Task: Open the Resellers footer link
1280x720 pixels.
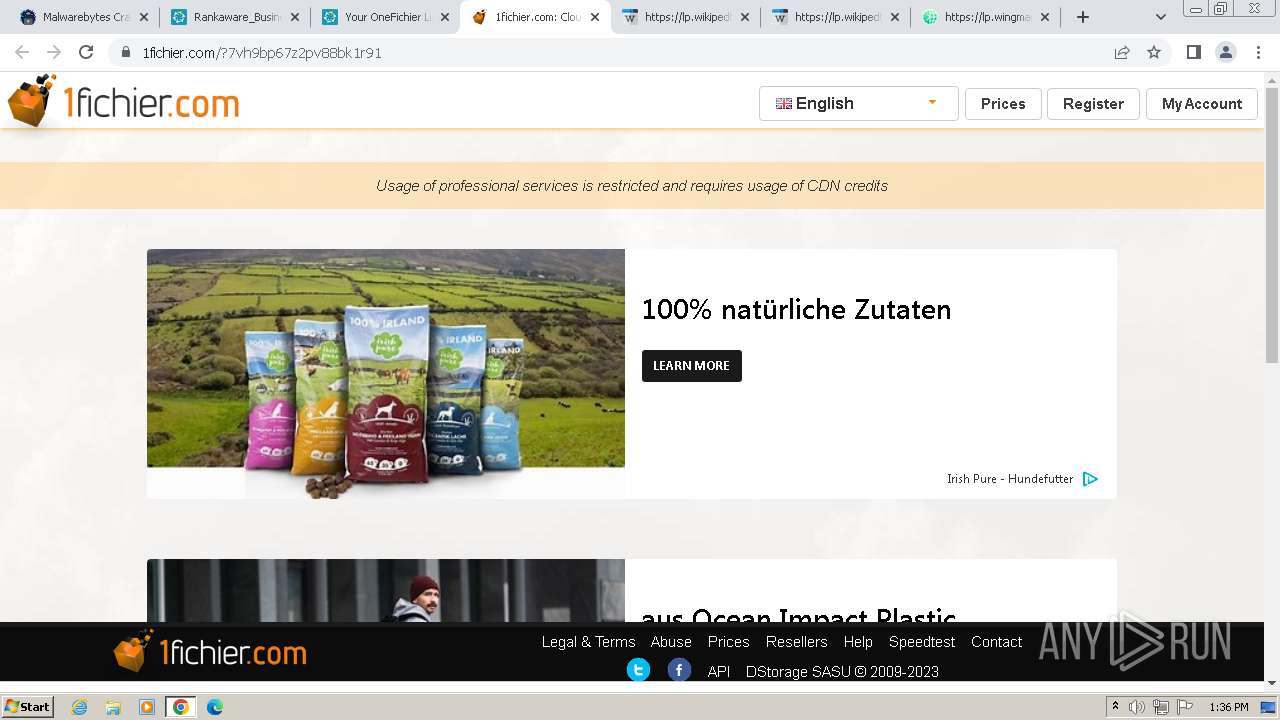Action: pyautogui.click(x=796, y=642)
